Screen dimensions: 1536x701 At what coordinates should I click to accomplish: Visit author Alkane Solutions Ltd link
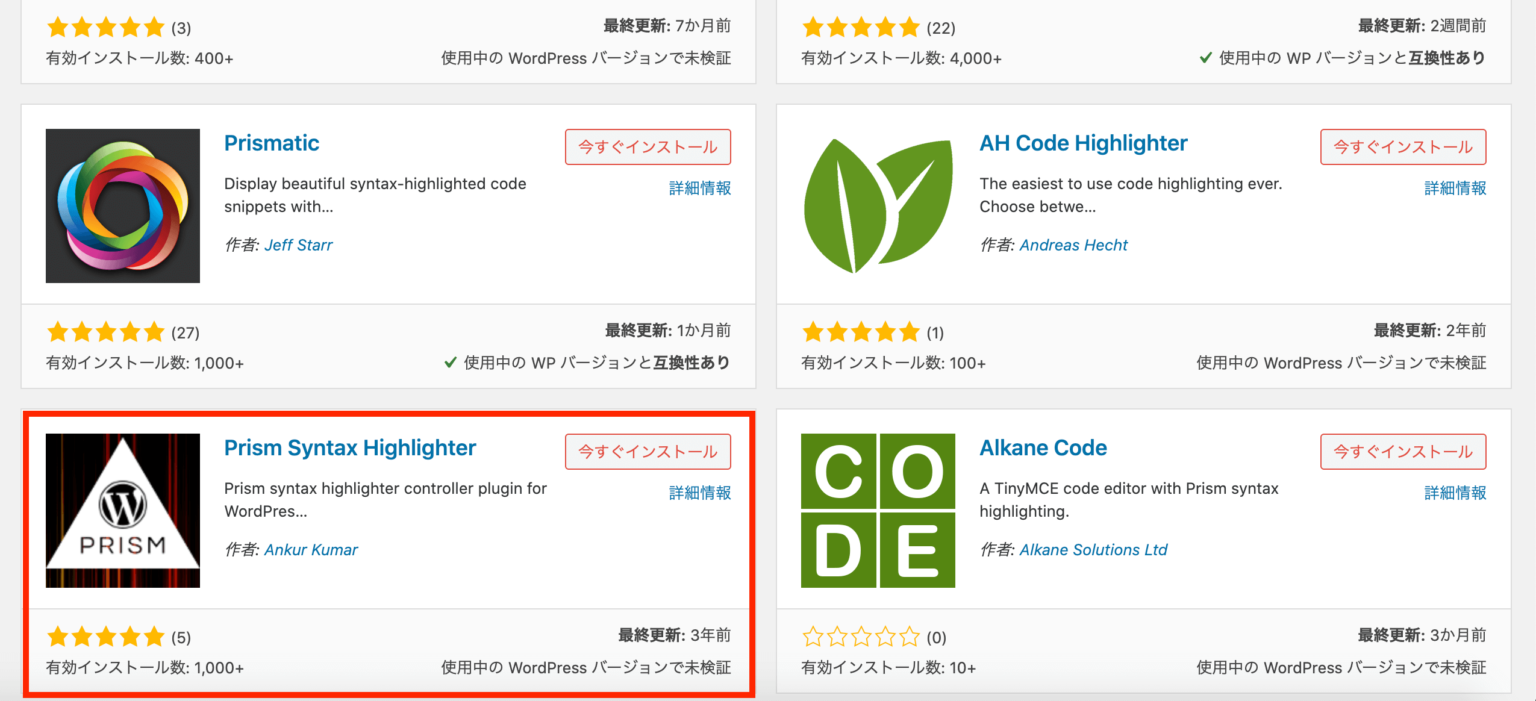coord(1093,550)
